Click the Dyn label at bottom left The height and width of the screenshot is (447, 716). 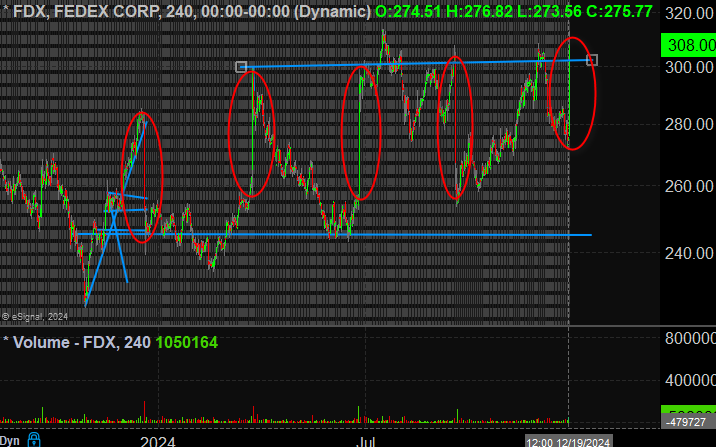coord(10,441)
